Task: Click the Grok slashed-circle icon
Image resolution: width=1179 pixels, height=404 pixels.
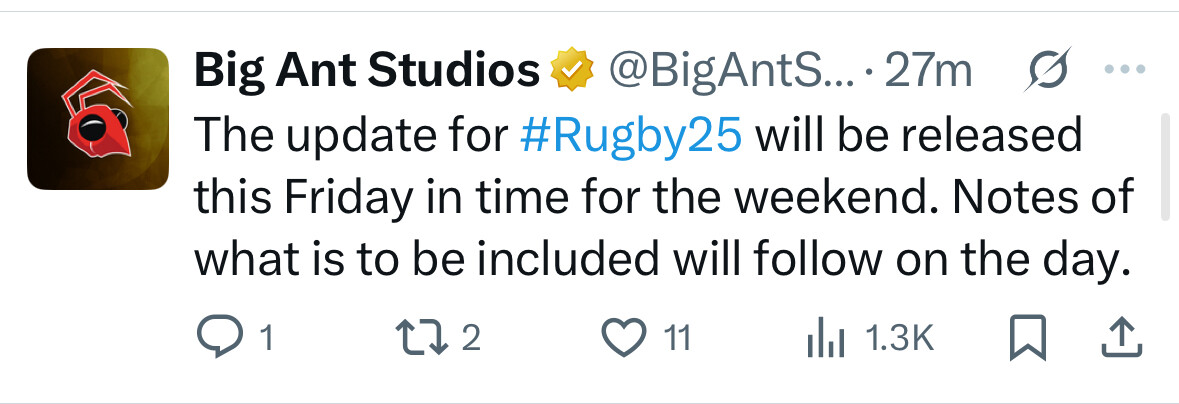Action: pos(1048,71)
